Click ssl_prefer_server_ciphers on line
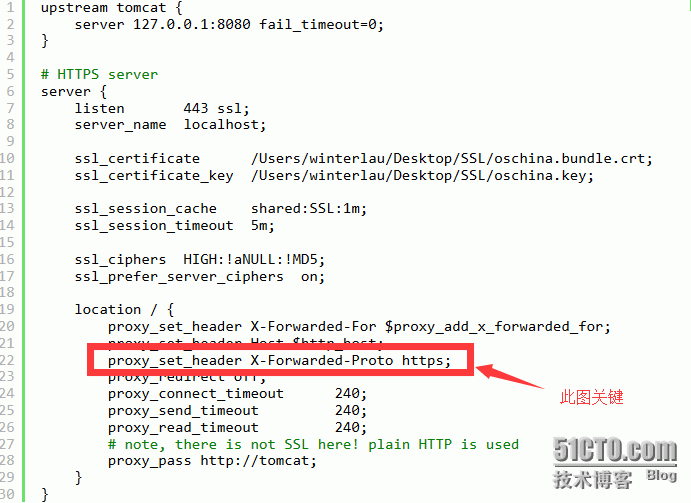The image size is (691, 503). [x=199, y=277]
